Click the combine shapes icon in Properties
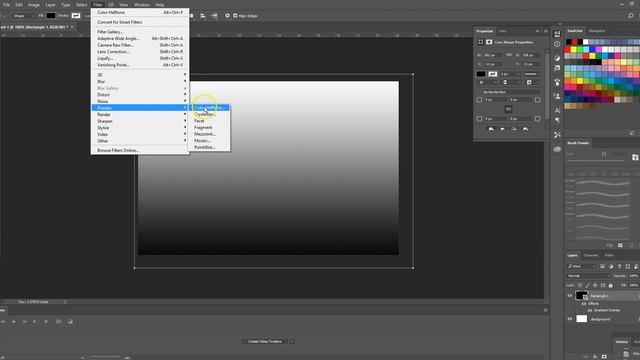This screenshot has height=360, width=640. pyautogui.click(x=491, y=129)
